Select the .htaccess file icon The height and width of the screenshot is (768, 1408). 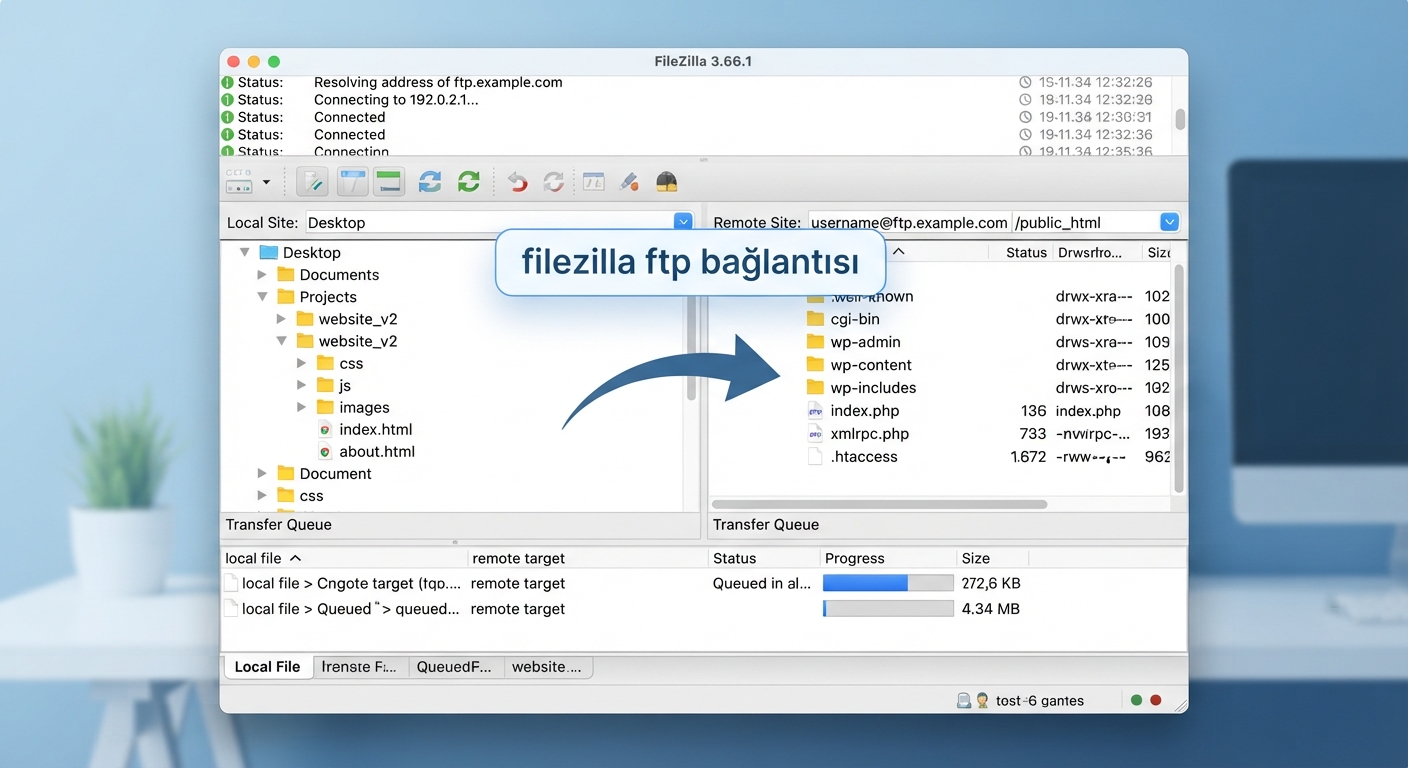(x=814, y=457)
